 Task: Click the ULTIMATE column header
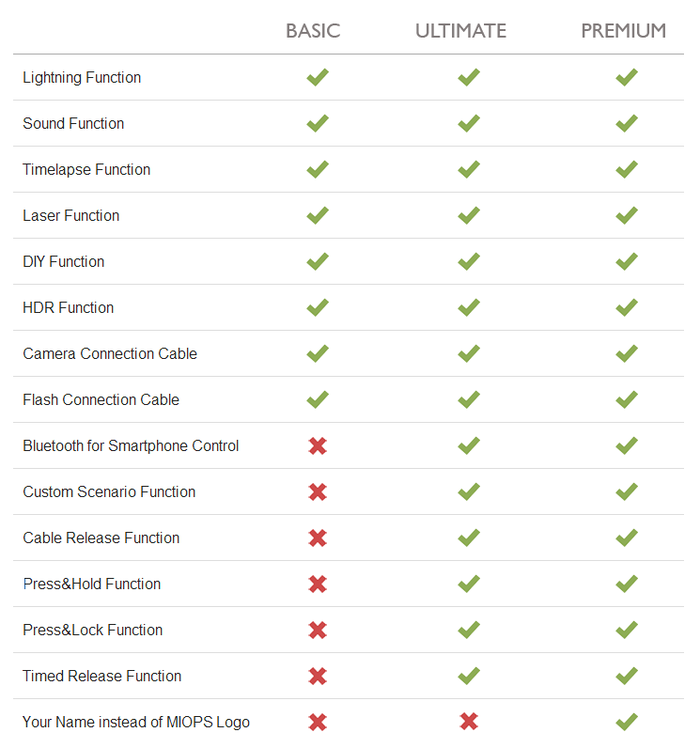(x=460, y=31)
